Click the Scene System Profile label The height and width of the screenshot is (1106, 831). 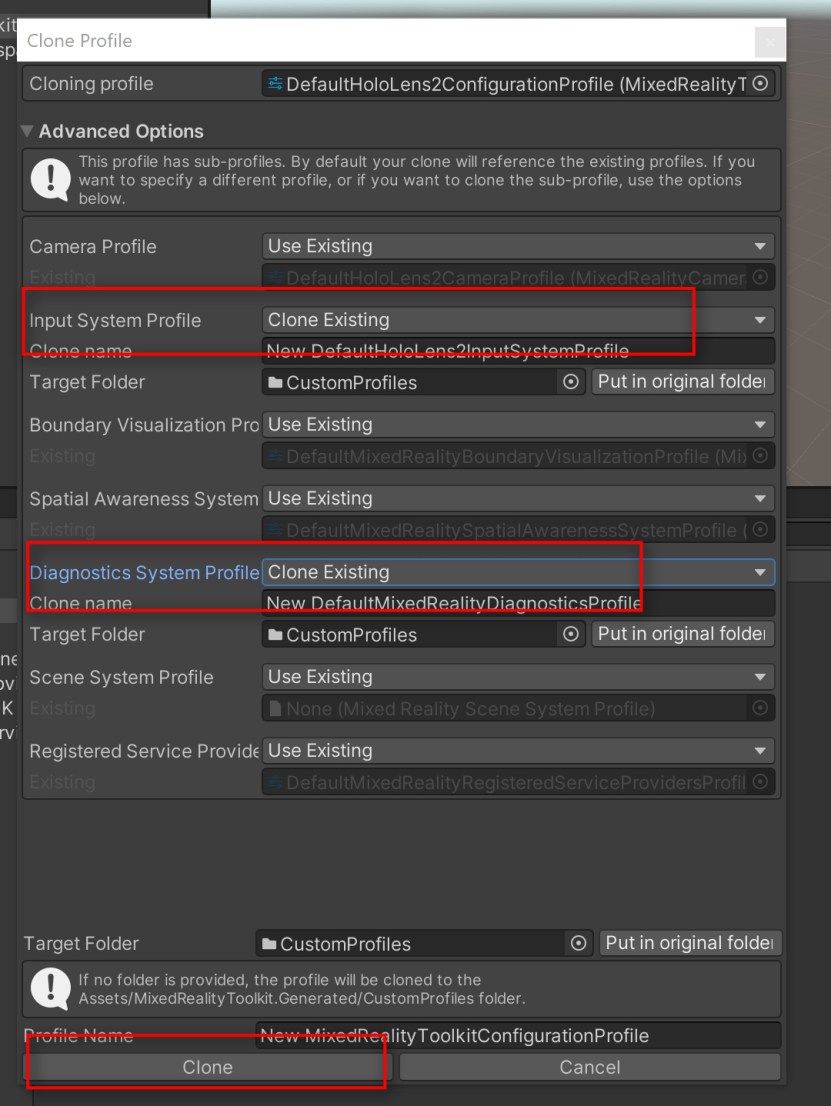click(121, 677)
